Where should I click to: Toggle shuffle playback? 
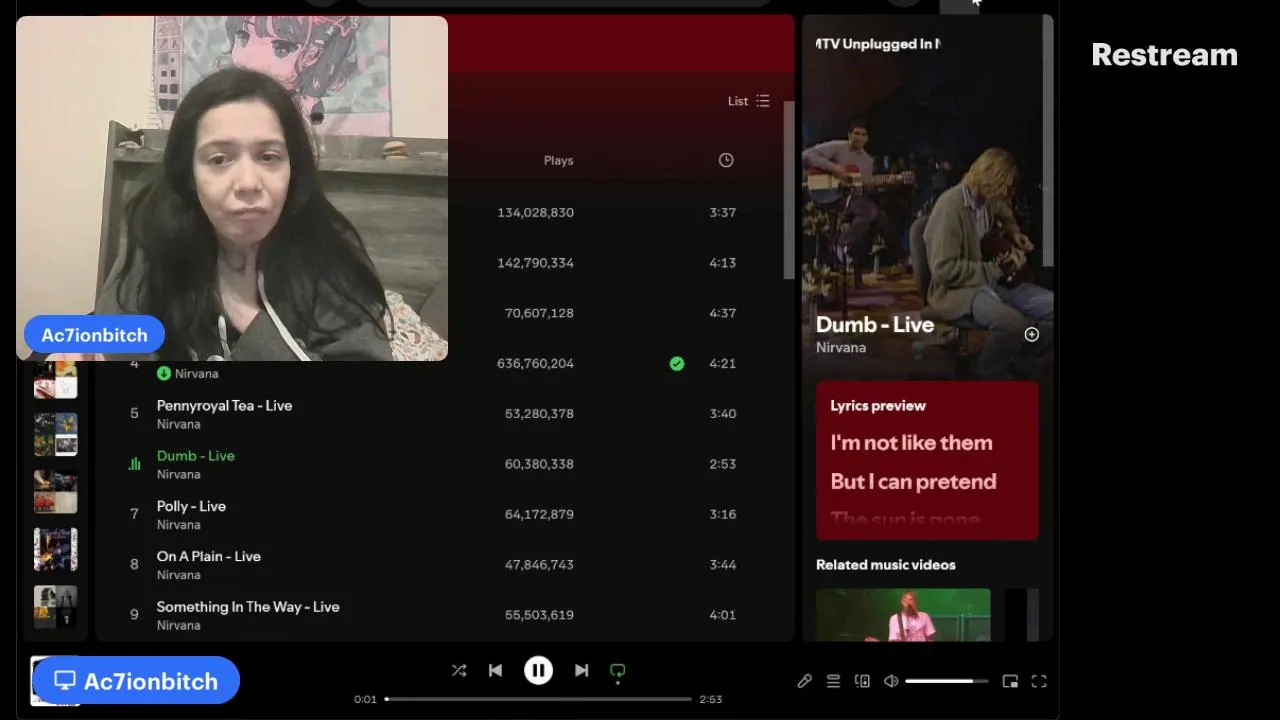coord(459,671)
